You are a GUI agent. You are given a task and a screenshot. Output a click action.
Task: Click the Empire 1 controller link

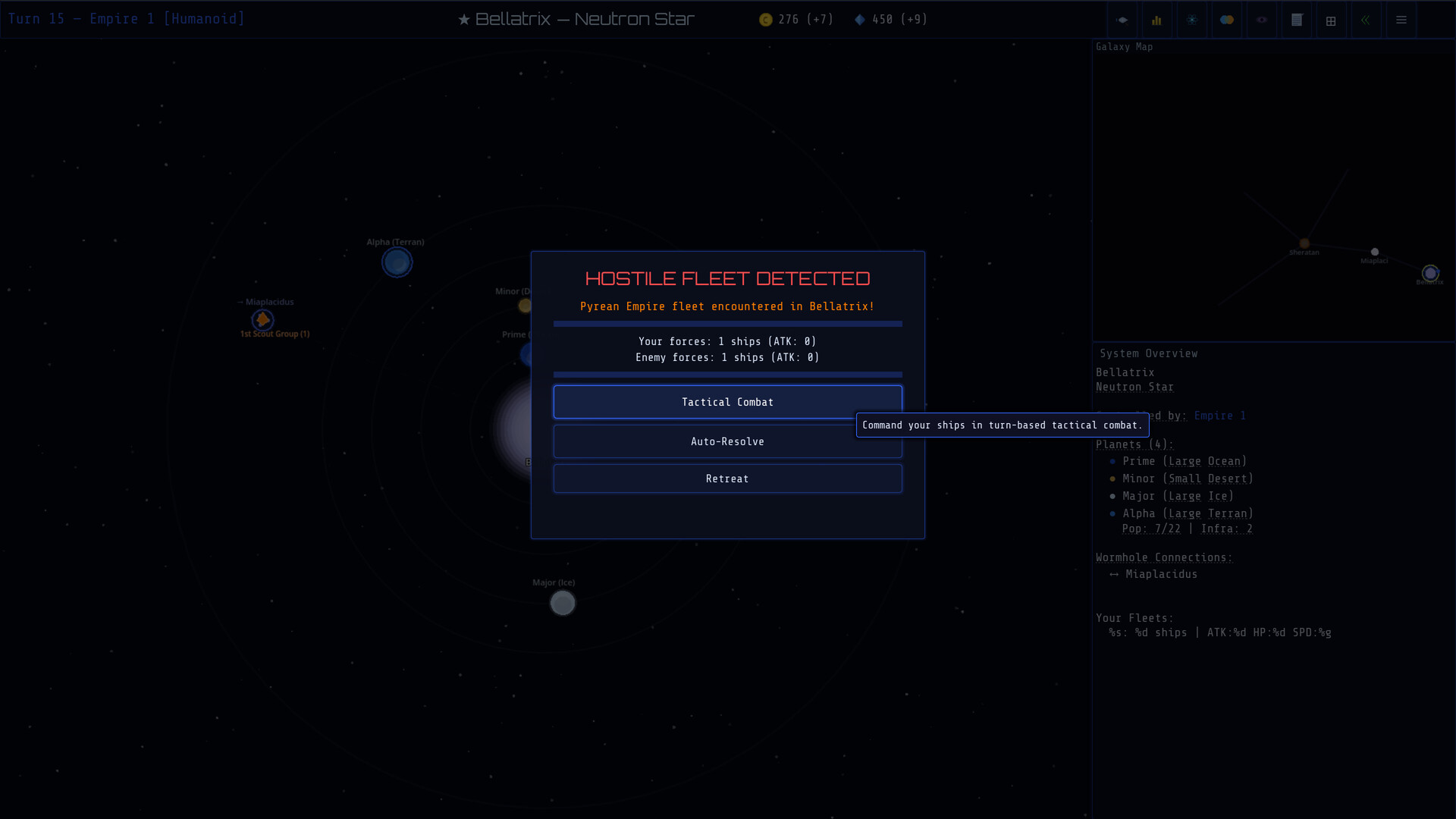(1219, 416)
